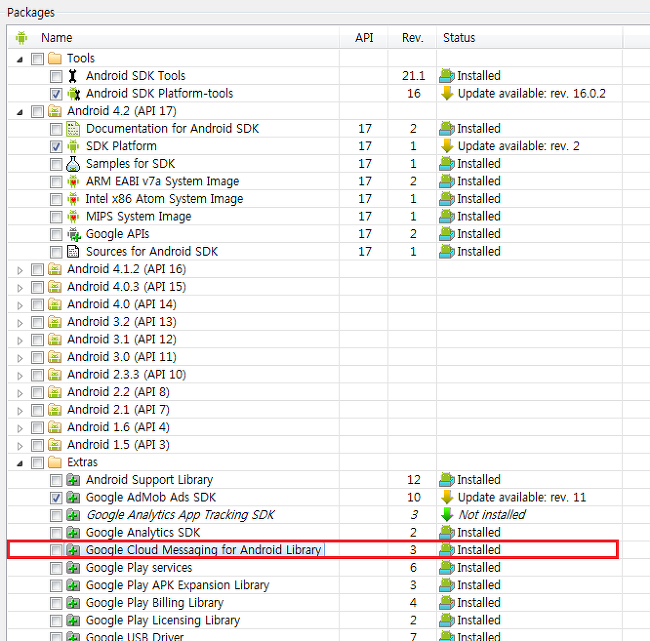Click the Google Cloud Messaging library icon

tap(73, 550)
